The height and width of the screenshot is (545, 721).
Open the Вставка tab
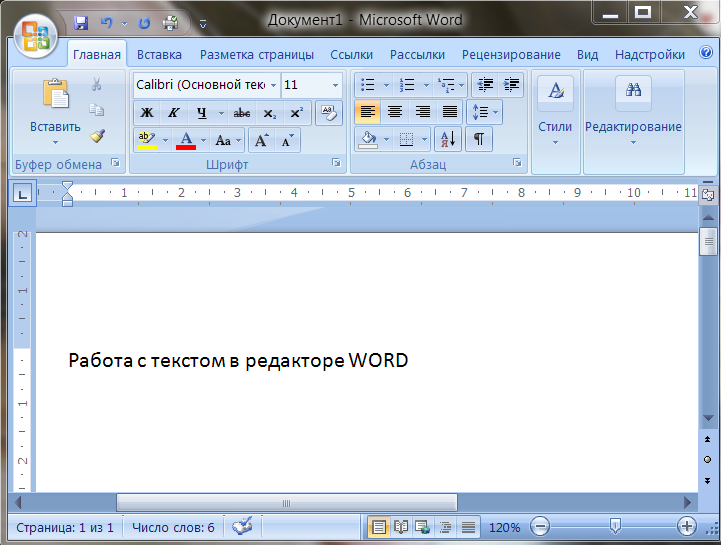[x=159, y=55]
